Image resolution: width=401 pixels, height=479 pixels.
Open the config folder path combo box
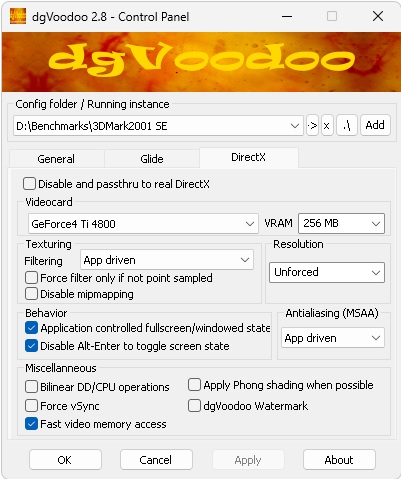[x=158, y=126]
